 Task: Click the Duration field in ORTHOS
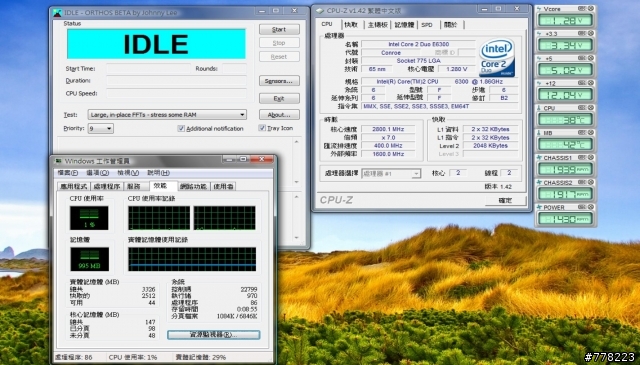tap(176, 81)
